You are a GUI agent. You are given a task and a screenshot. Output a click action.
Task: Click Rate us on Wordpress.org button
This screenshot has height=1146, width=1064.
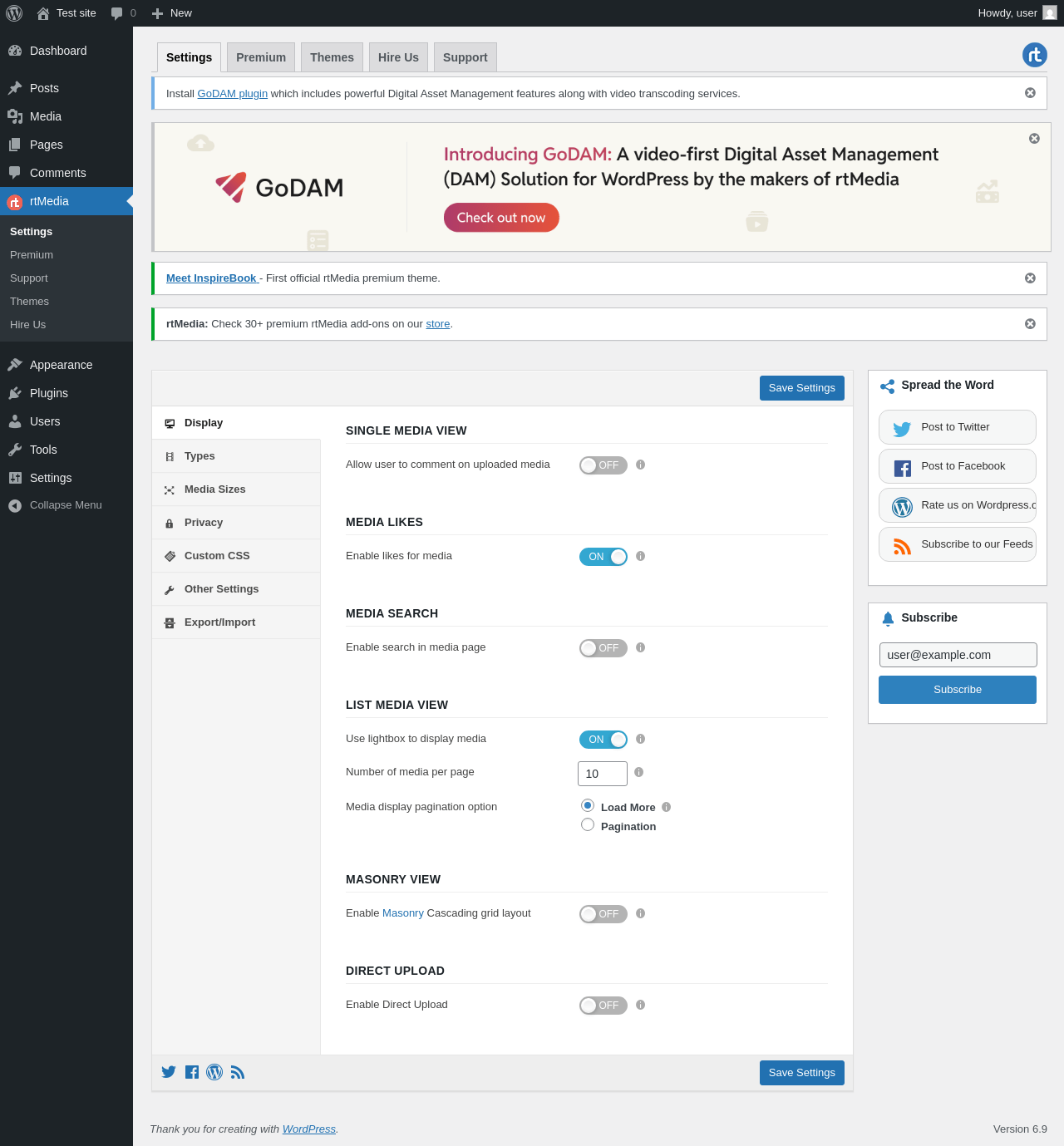tap(958, 505)
